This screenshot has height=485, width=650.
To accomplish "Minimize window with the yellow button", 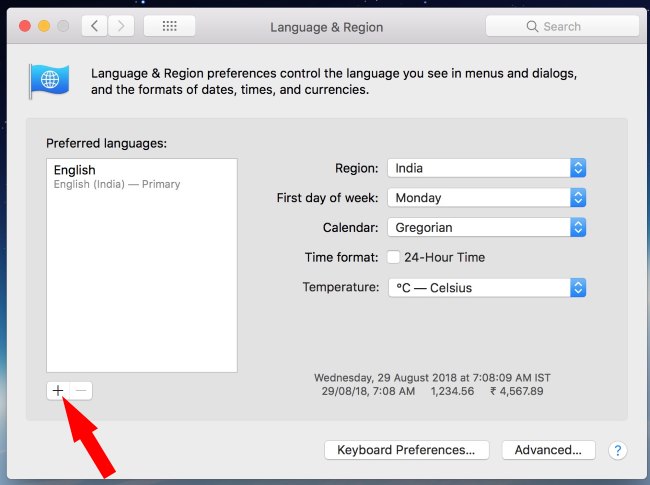I will pyautogui.click(x=44, y=26).
